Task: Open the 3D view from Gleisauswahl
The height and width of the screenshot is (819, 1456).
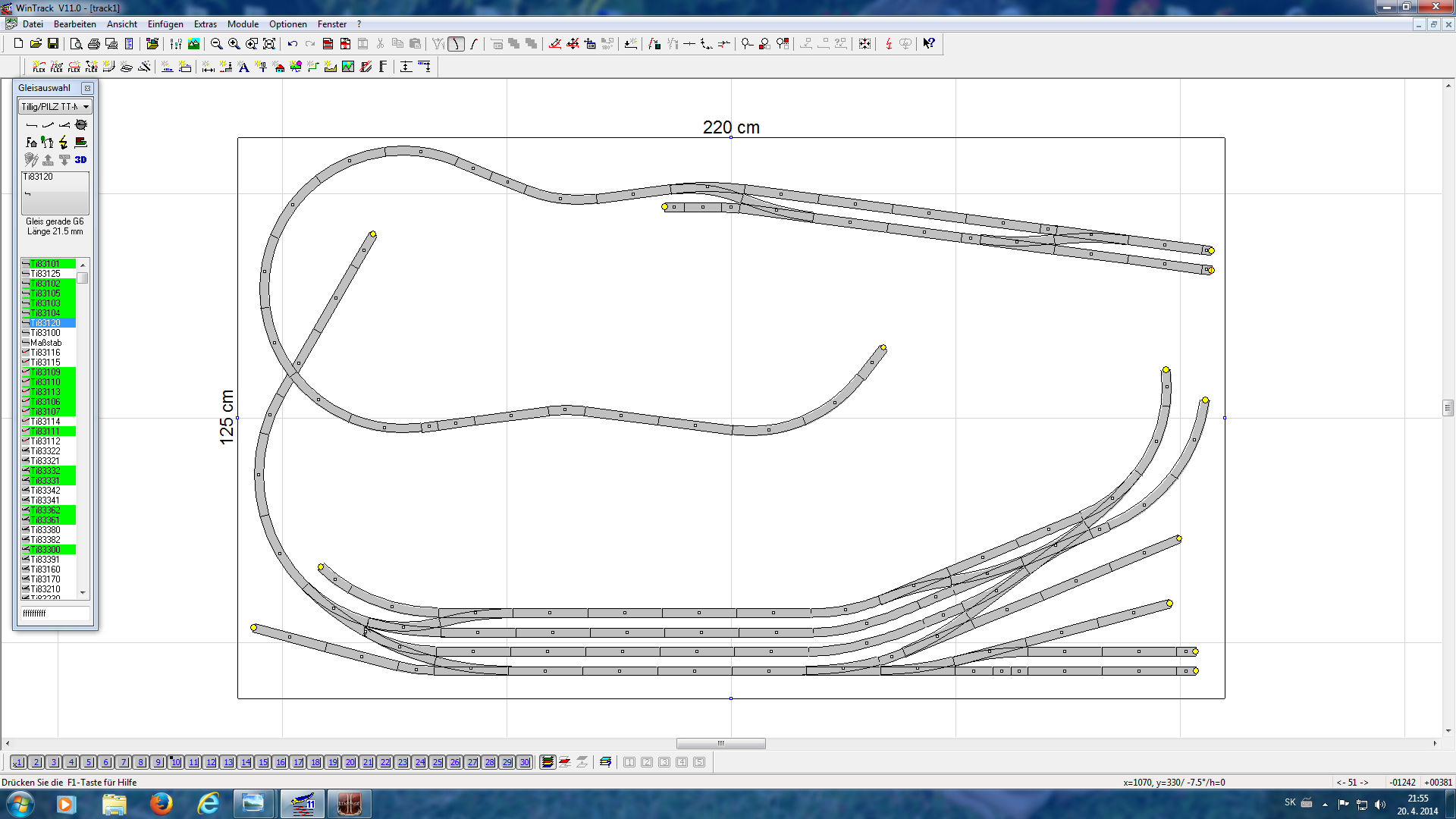Action: point(80,160)
